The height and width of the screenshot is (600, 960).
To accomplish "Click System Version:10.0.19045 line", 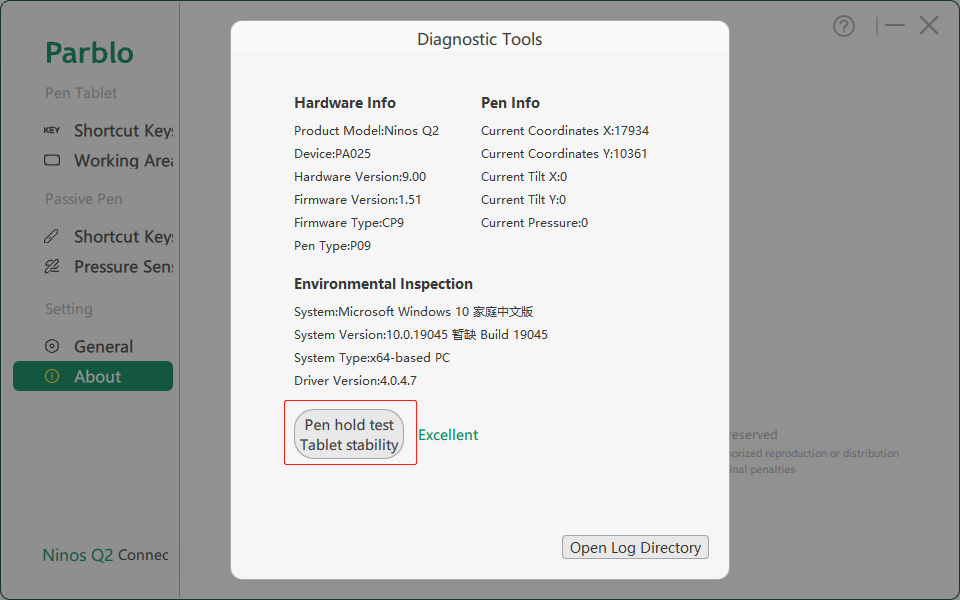I will 421,335.
